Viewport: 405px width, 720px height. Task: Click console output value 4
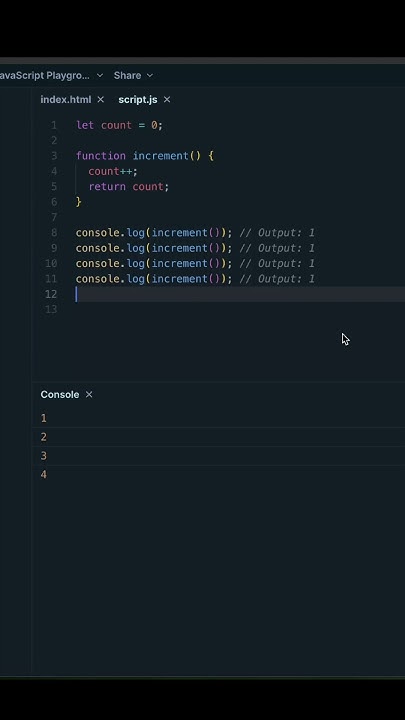click(44, 475)
